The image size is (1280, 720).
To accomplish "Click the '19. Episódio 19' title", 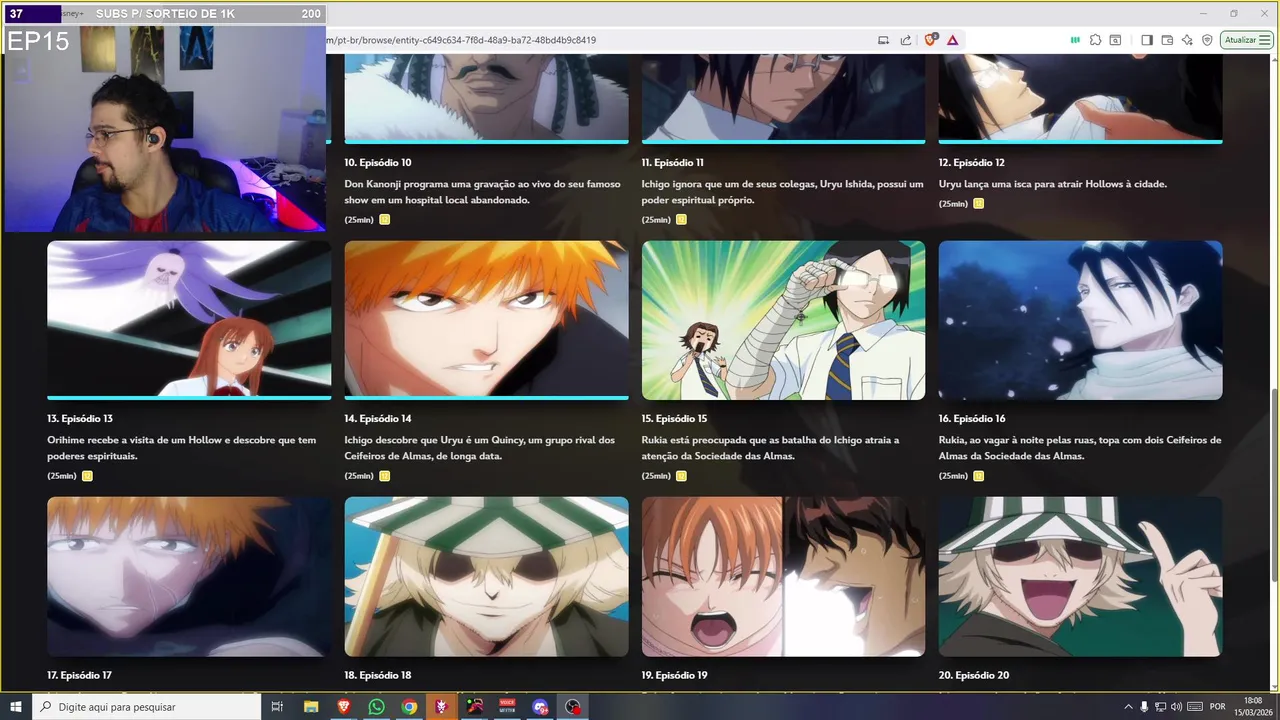I will point(675,675).
